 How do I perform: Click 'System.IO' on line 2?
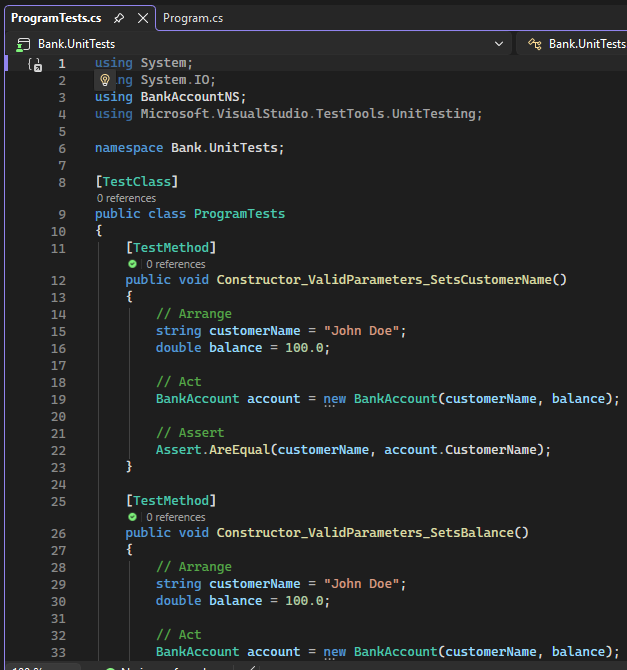(x=175, y=80)
